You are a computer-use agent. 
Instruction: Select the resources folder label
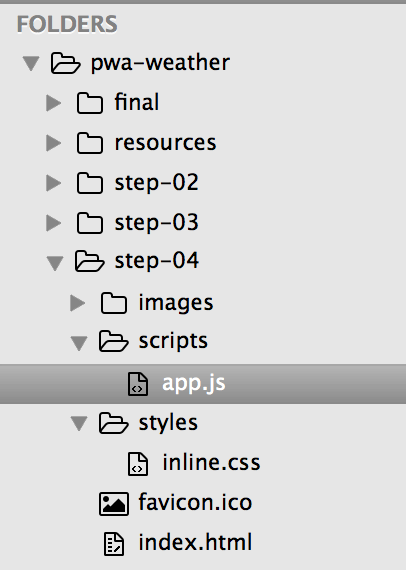coord(165,142)
